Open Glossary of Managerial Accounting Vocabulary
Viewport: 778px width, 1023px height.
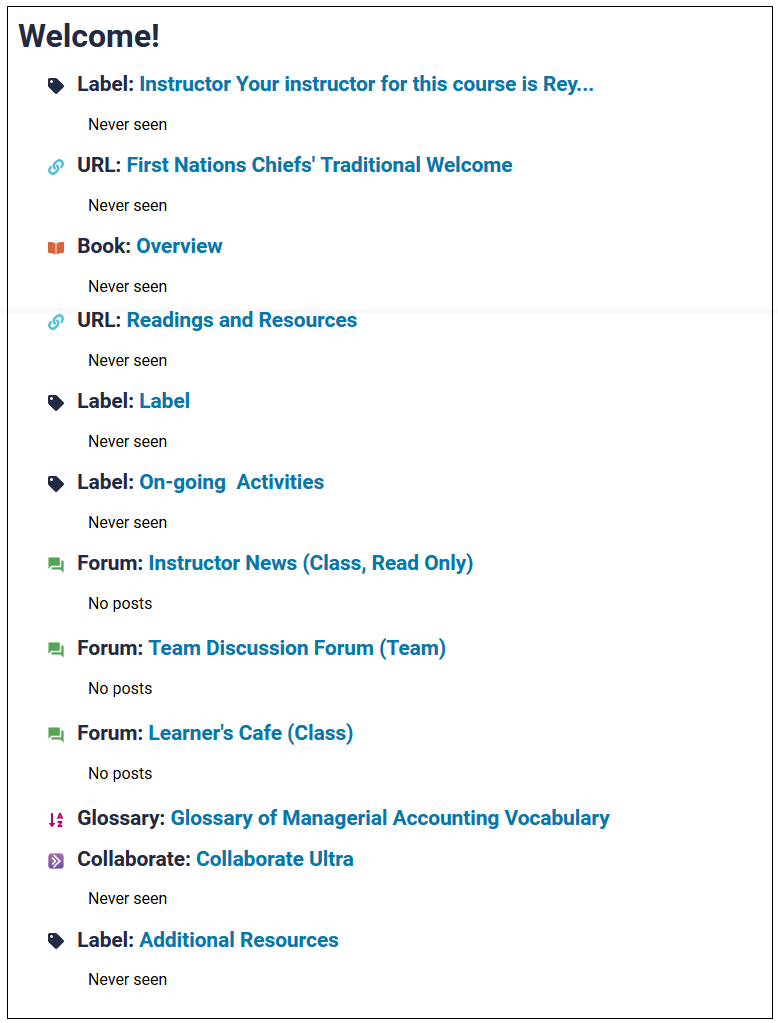coord(390,818)
